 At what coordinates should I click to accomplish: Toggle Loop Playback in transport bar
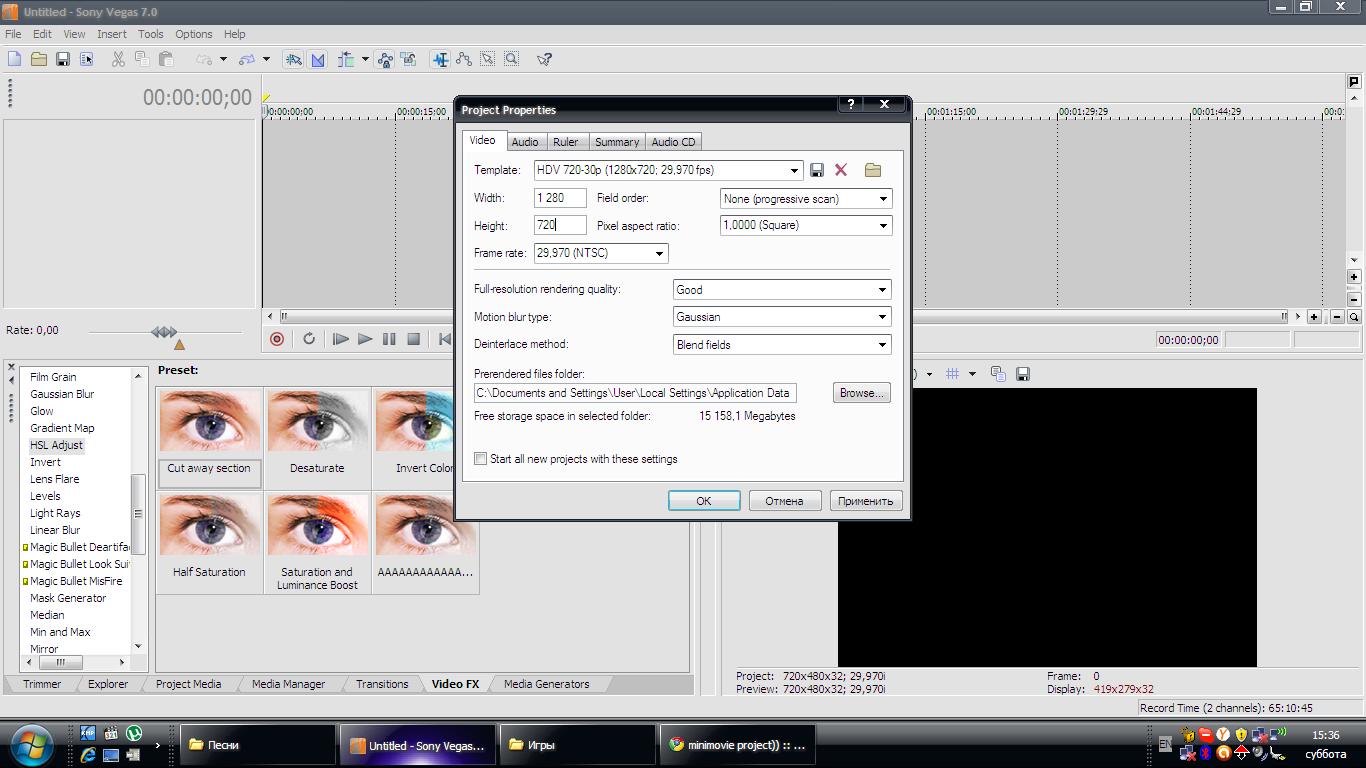pyautogui.click(x=309, y=339)
